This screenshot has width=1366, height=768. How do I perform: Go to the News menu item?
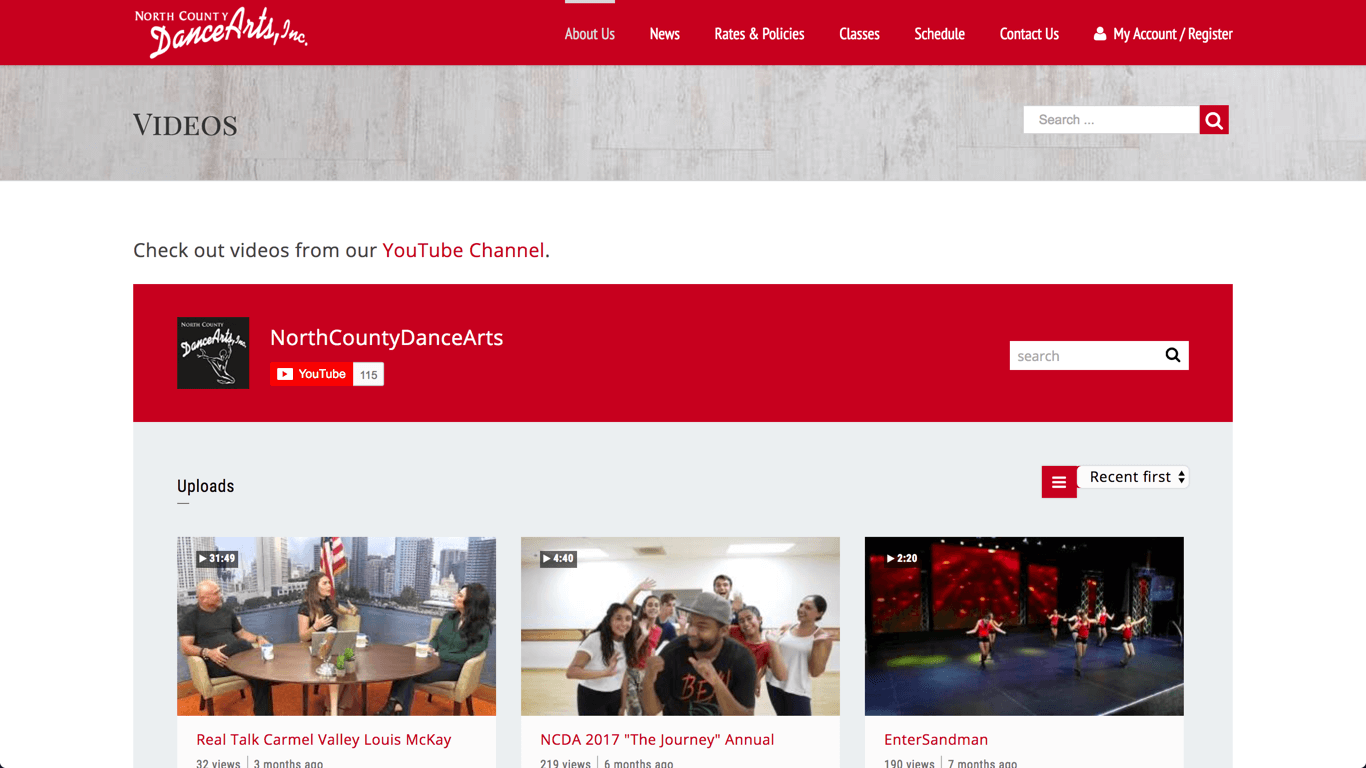[x=664, y=34]
